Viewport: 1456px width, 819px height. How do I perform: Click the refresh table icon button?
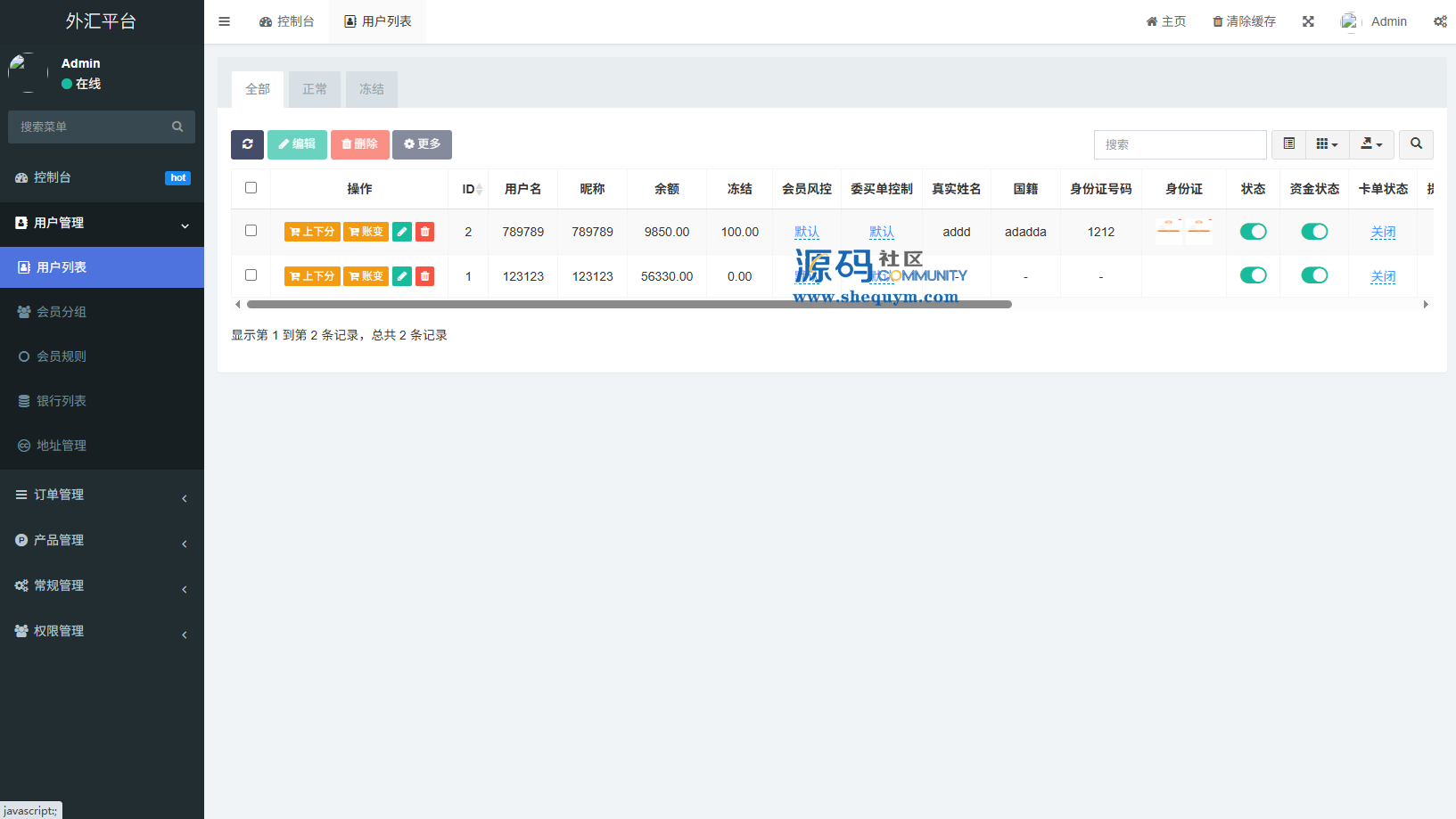pyautogui.click(x=247, y=144)
